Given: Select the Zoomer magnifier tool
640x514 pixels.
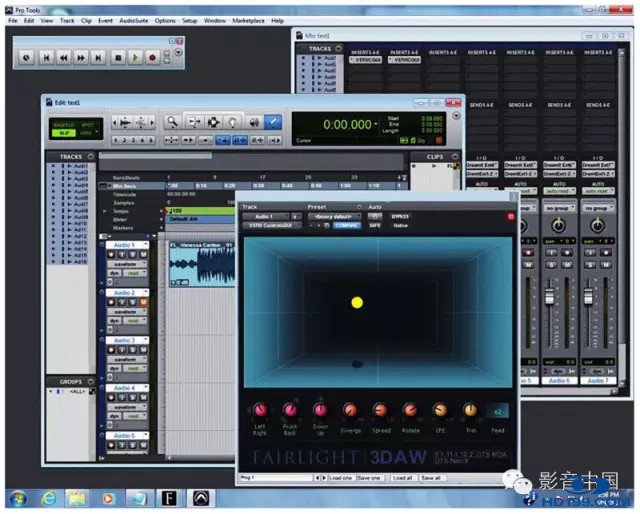Looking at the screenshot, I should (x=172, y=121).
